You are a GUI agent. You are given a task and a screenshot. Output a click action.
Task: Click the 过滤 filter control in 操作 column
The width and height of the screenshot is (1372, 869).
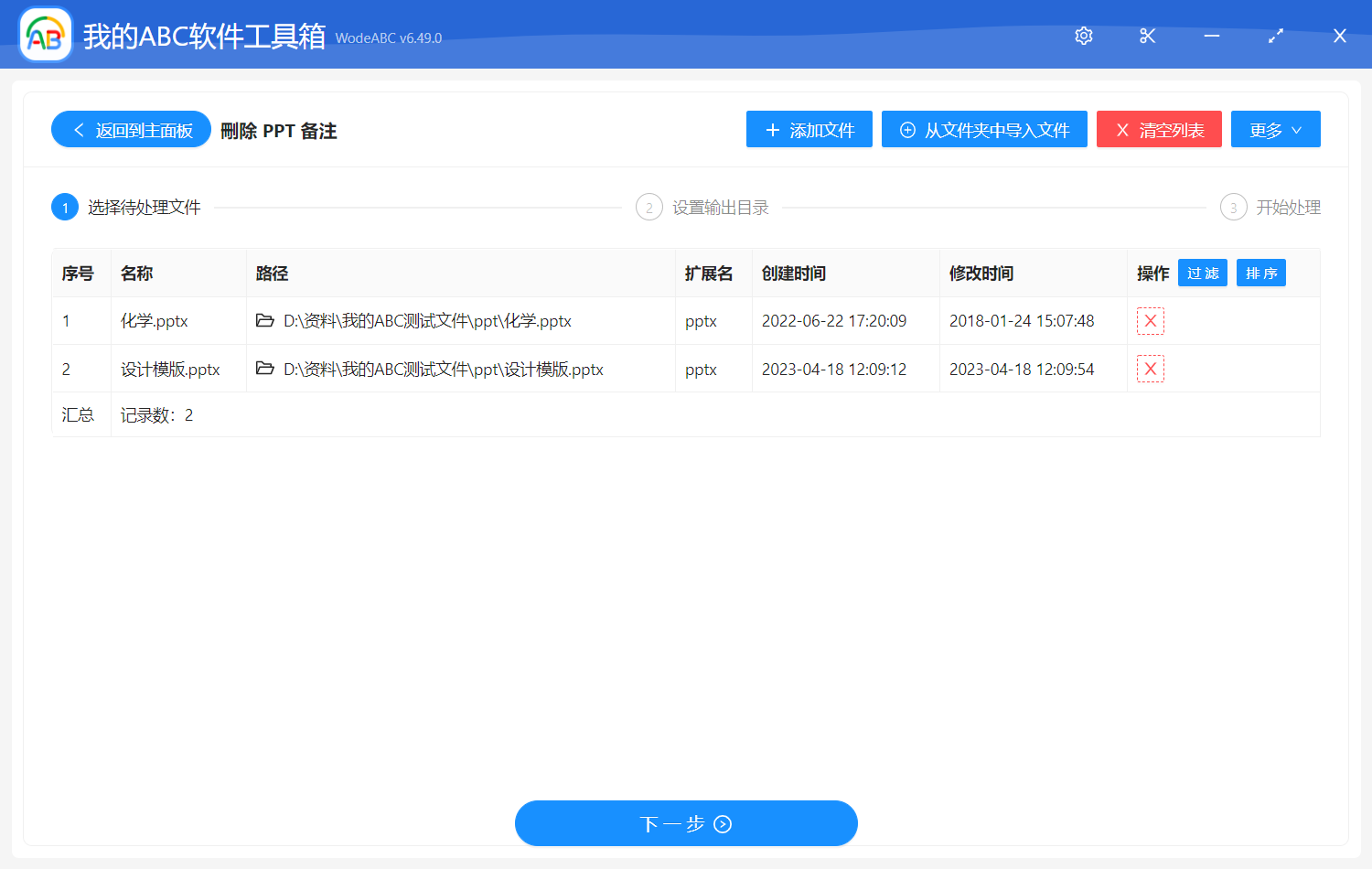tap(1202, 272)
